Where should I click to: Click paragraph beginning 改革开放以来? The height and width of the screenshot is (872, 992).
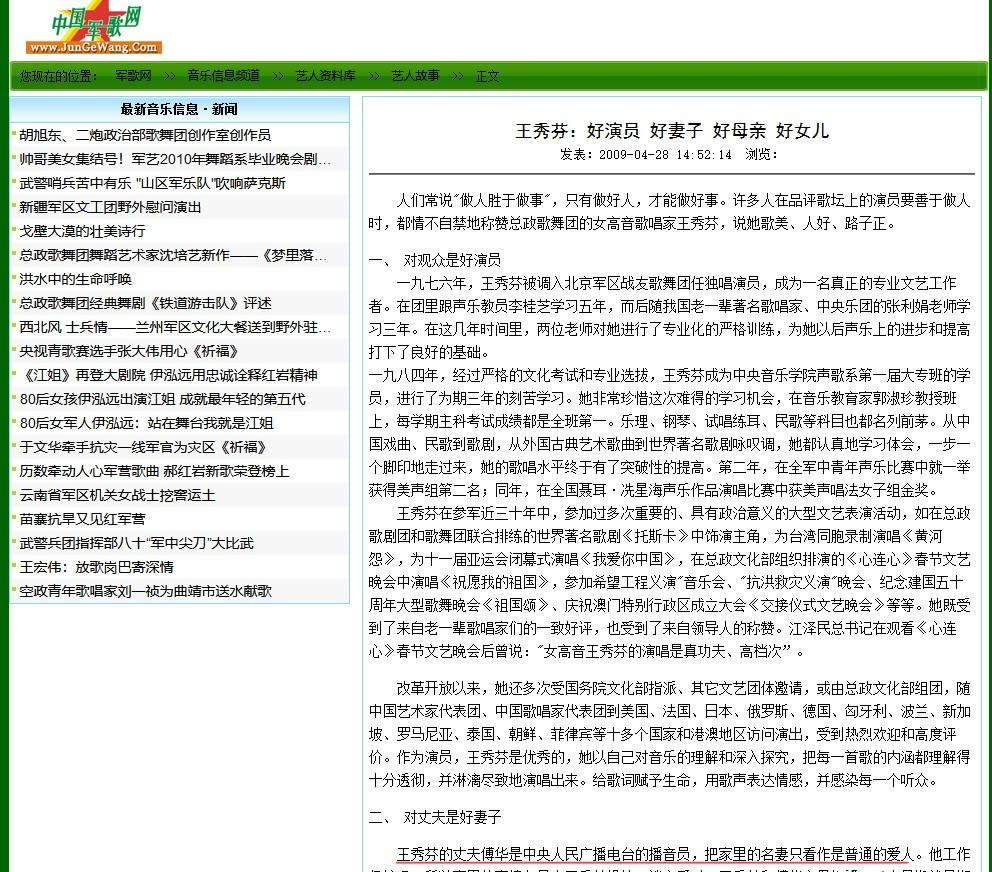click(x=669, y=734)
